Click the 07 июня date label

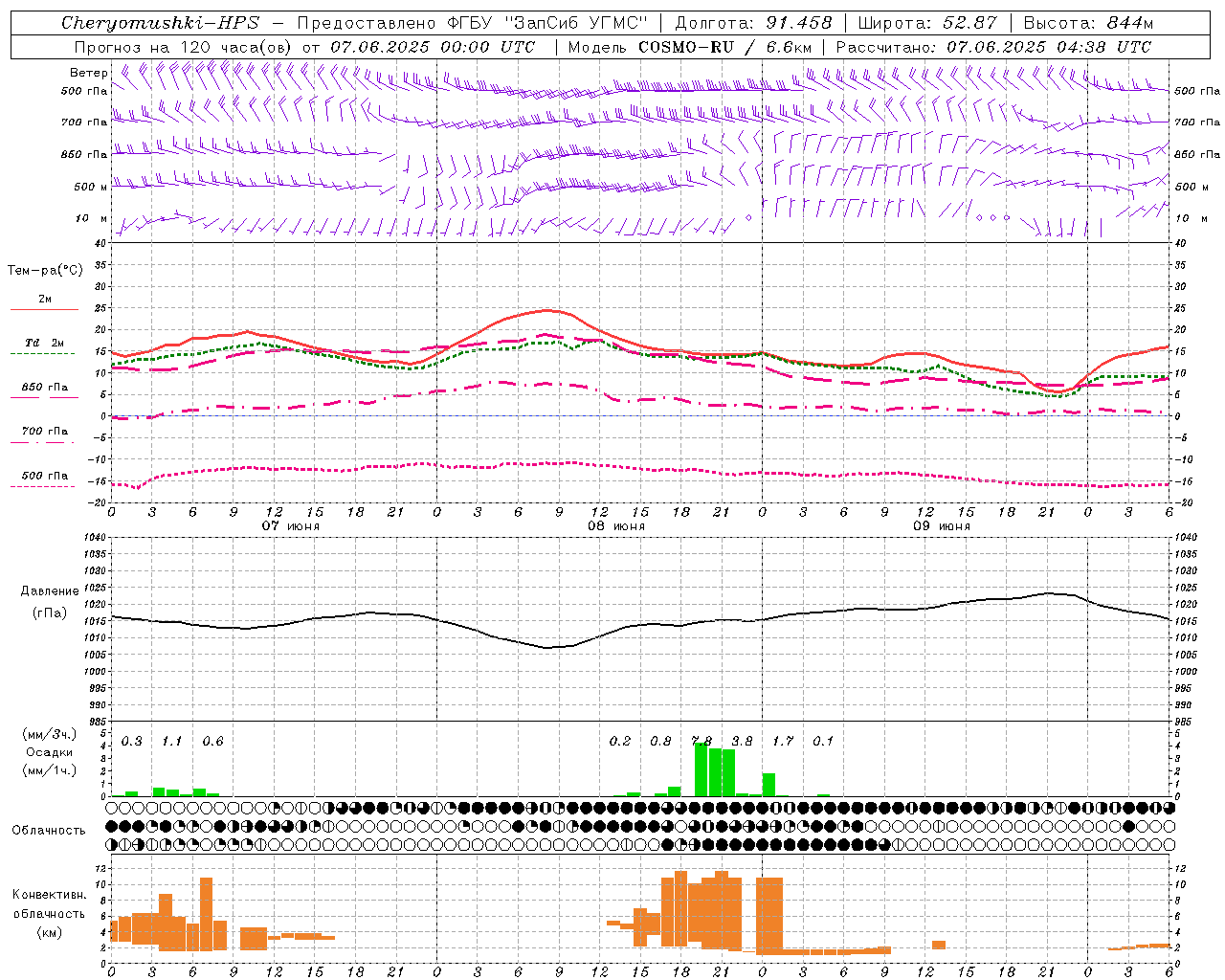point(291,526)
